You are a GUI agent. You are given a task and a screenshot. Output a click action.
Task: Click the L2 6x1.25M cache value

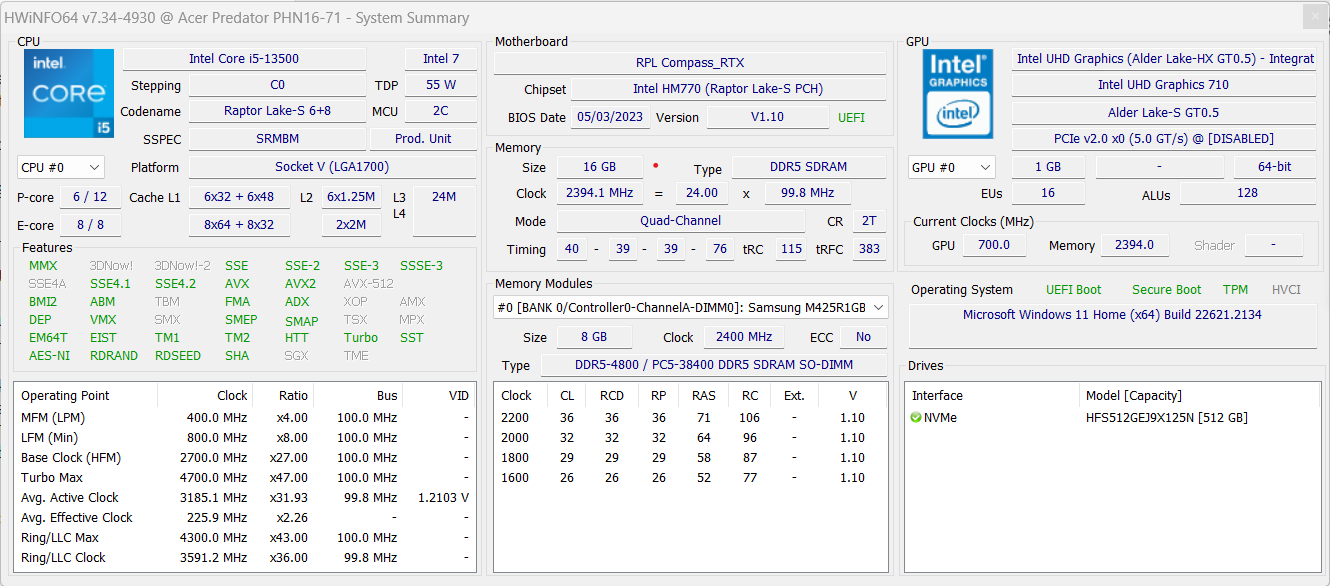(351, 198)
